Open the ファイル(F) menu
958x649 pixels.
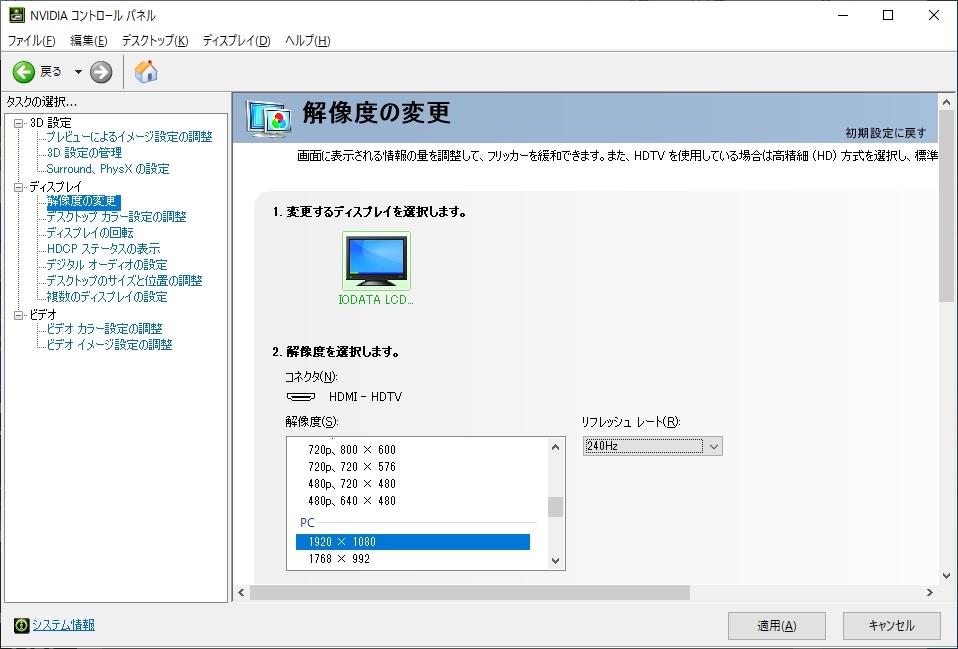[x=31, y=41]
